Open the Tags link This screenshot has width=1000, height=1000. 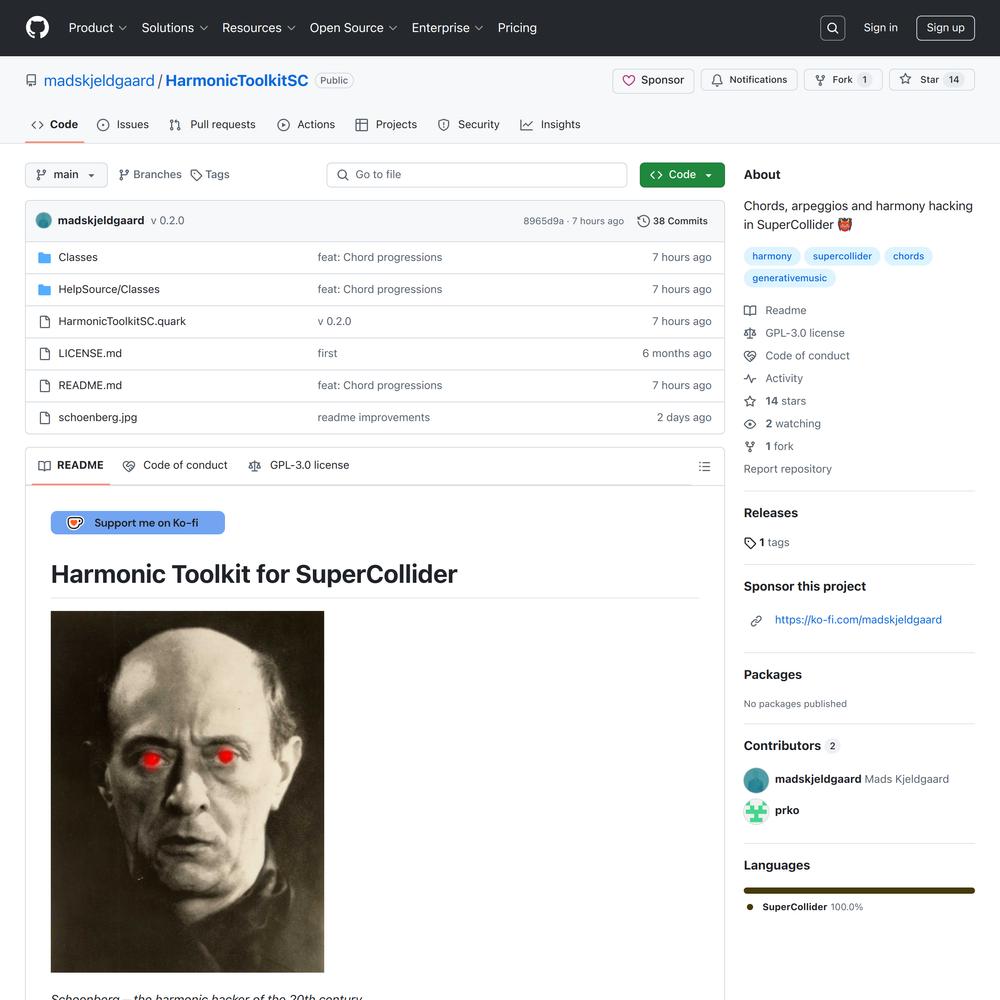click(210, 175)
